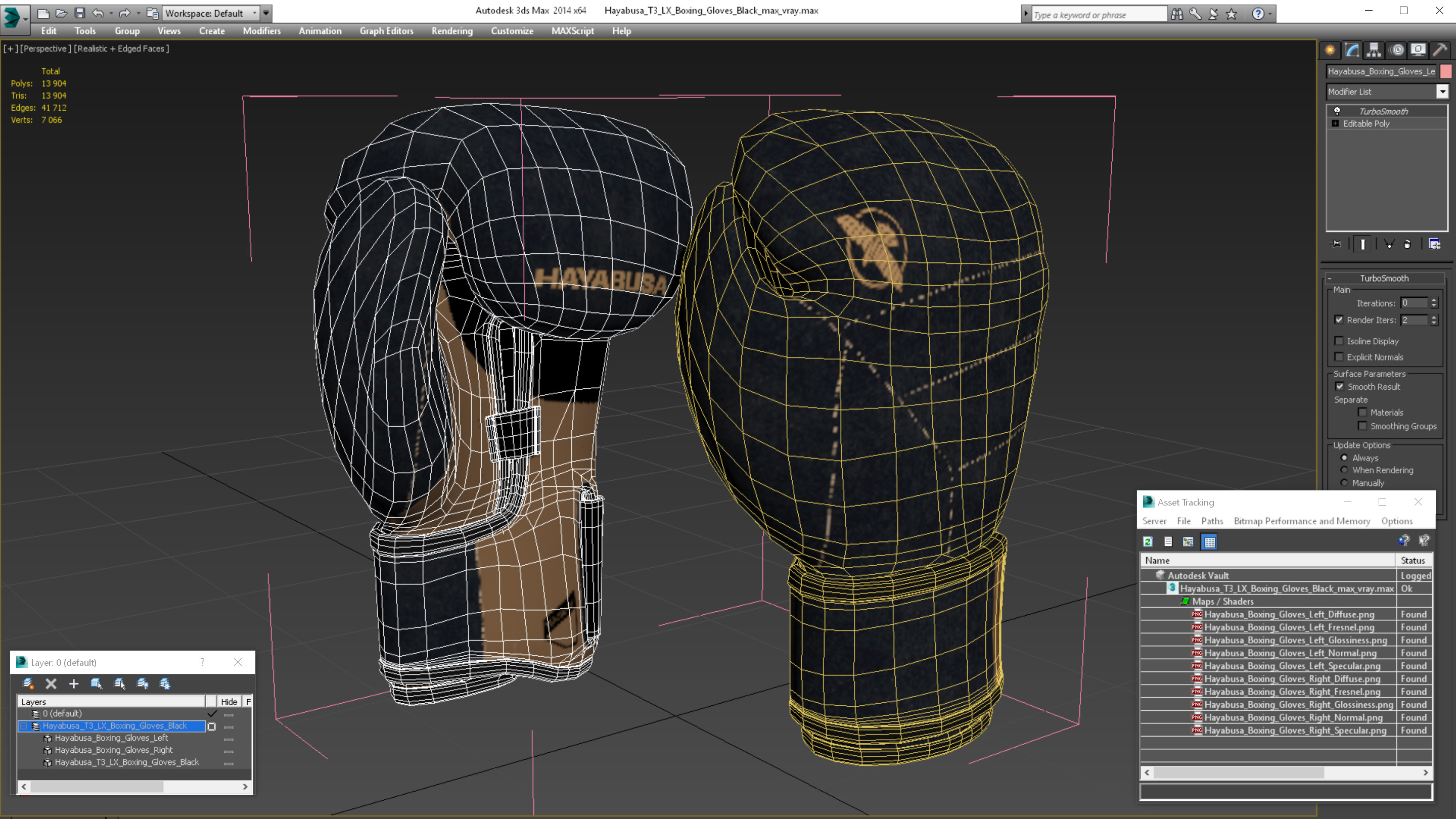Click the Save File disk icon

tap(80, 13)
